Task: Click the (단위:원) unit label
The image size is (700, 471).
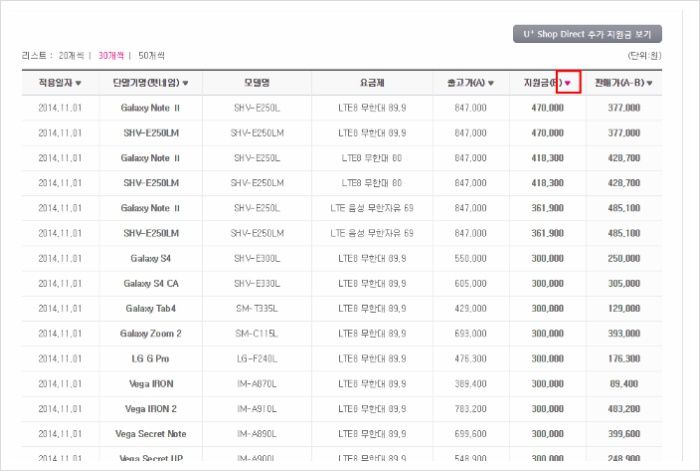Action: pos(644,55)
